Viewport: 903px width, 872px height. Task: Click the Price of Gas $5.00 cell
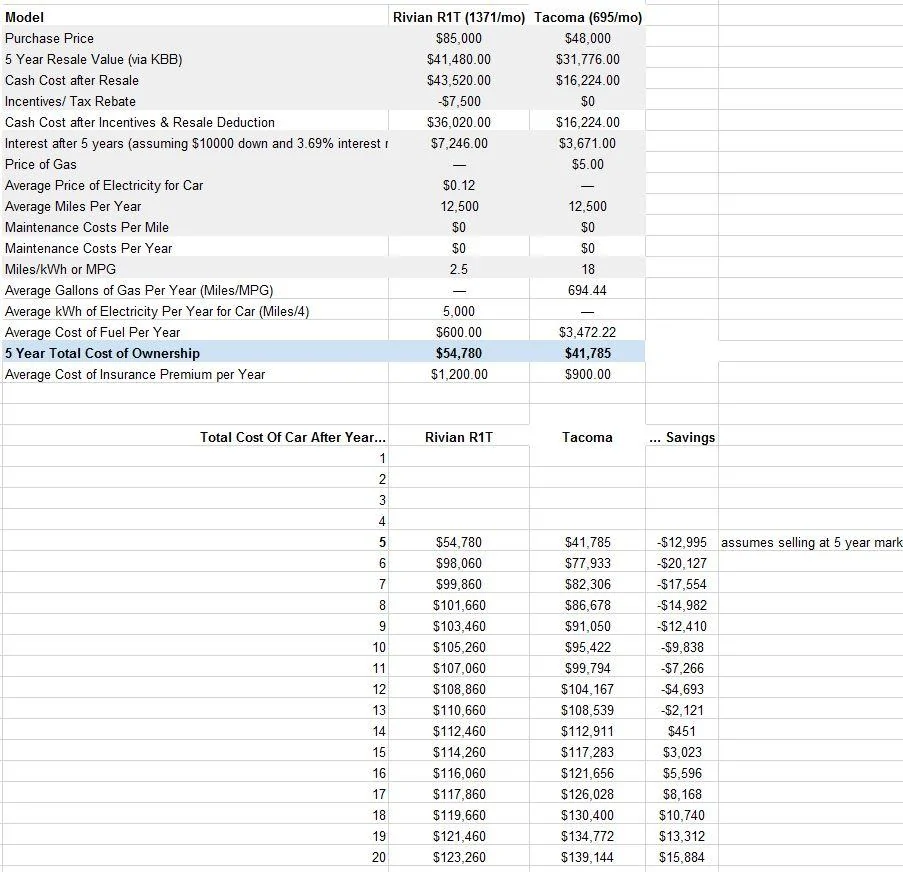(587, 165)
